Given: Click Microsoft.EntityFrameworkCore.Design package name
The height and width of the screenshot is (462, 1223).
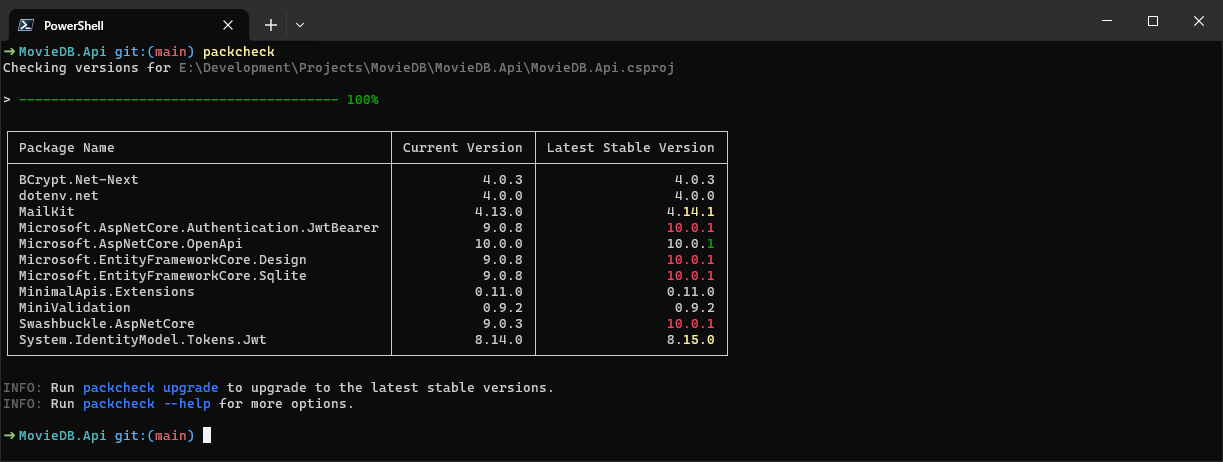Looking at the screenshot, I should [x=163, y=260].
